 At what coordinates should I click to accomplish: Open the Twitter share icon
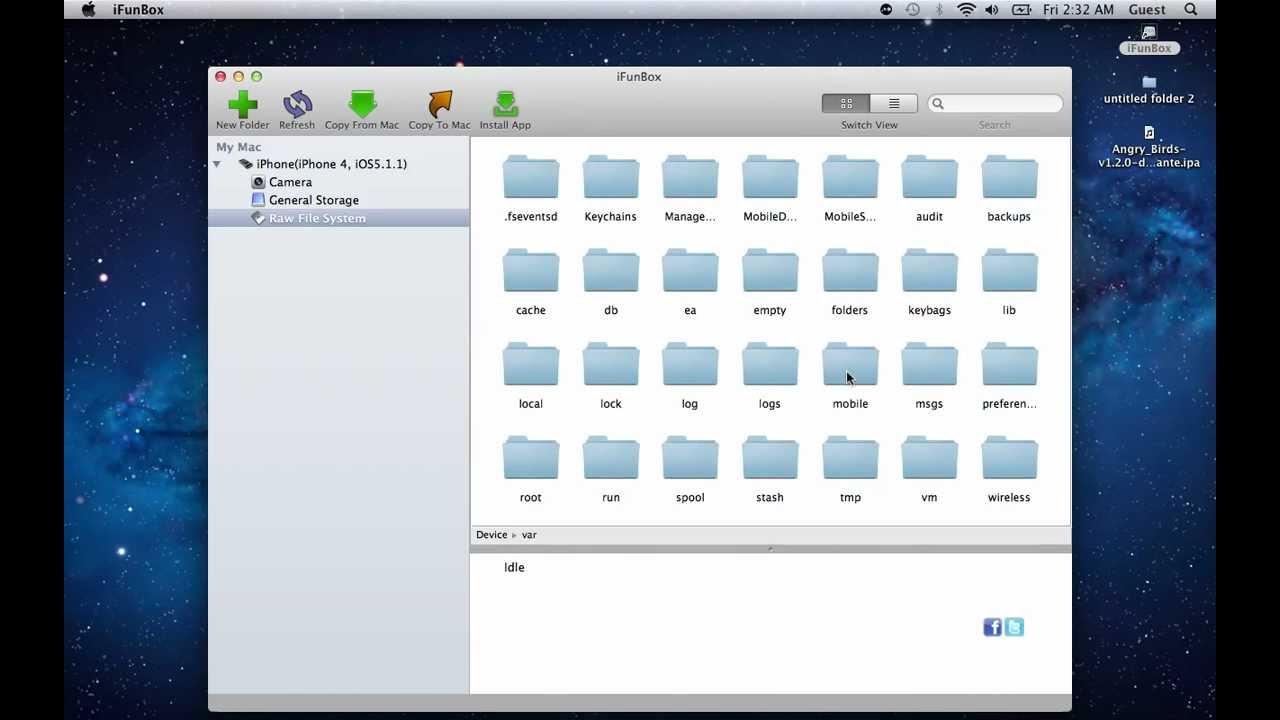click(x=1014, y=627)
